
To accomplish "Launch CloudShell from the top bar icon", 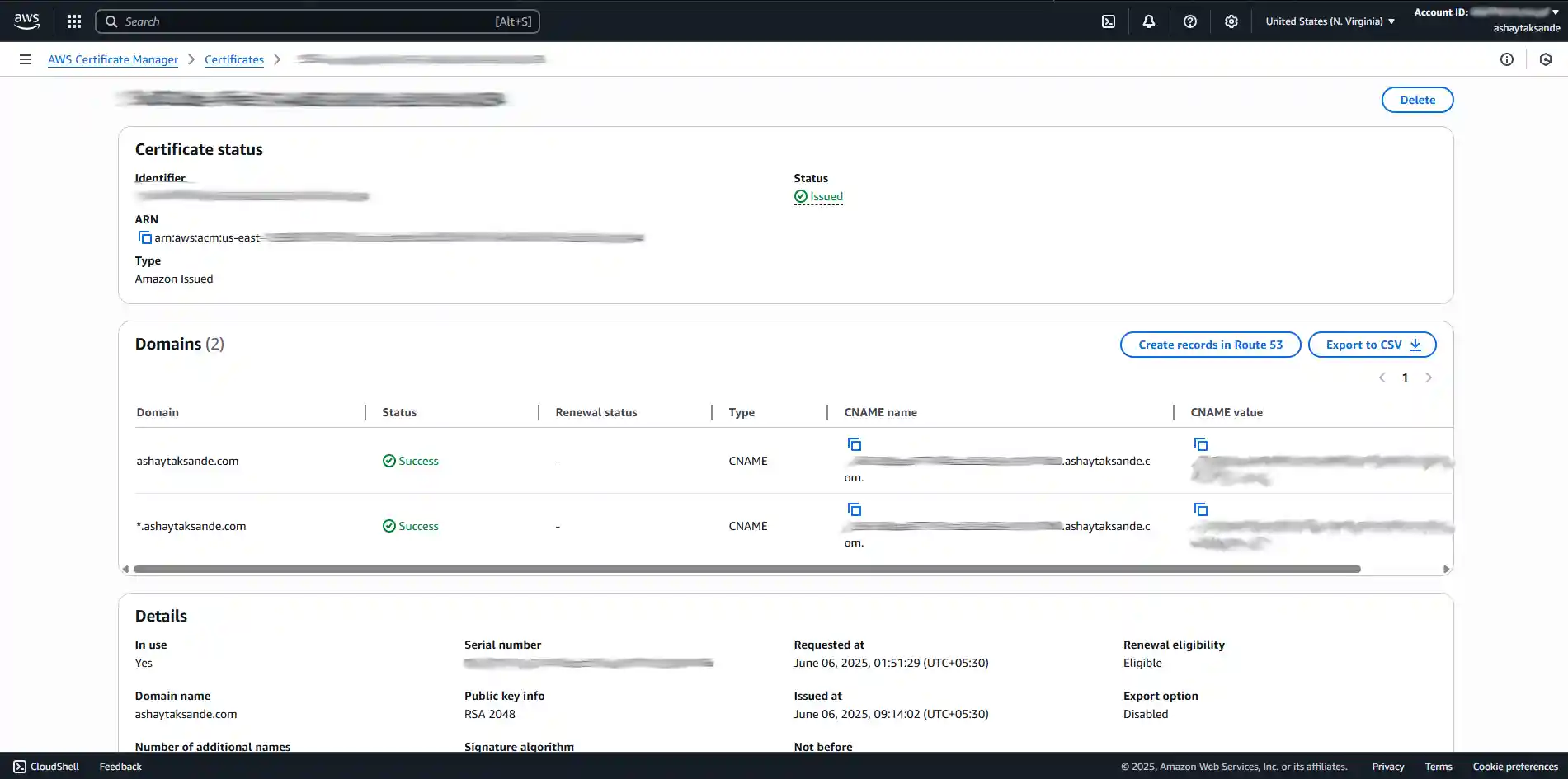I will click(x=1109, y=21).
